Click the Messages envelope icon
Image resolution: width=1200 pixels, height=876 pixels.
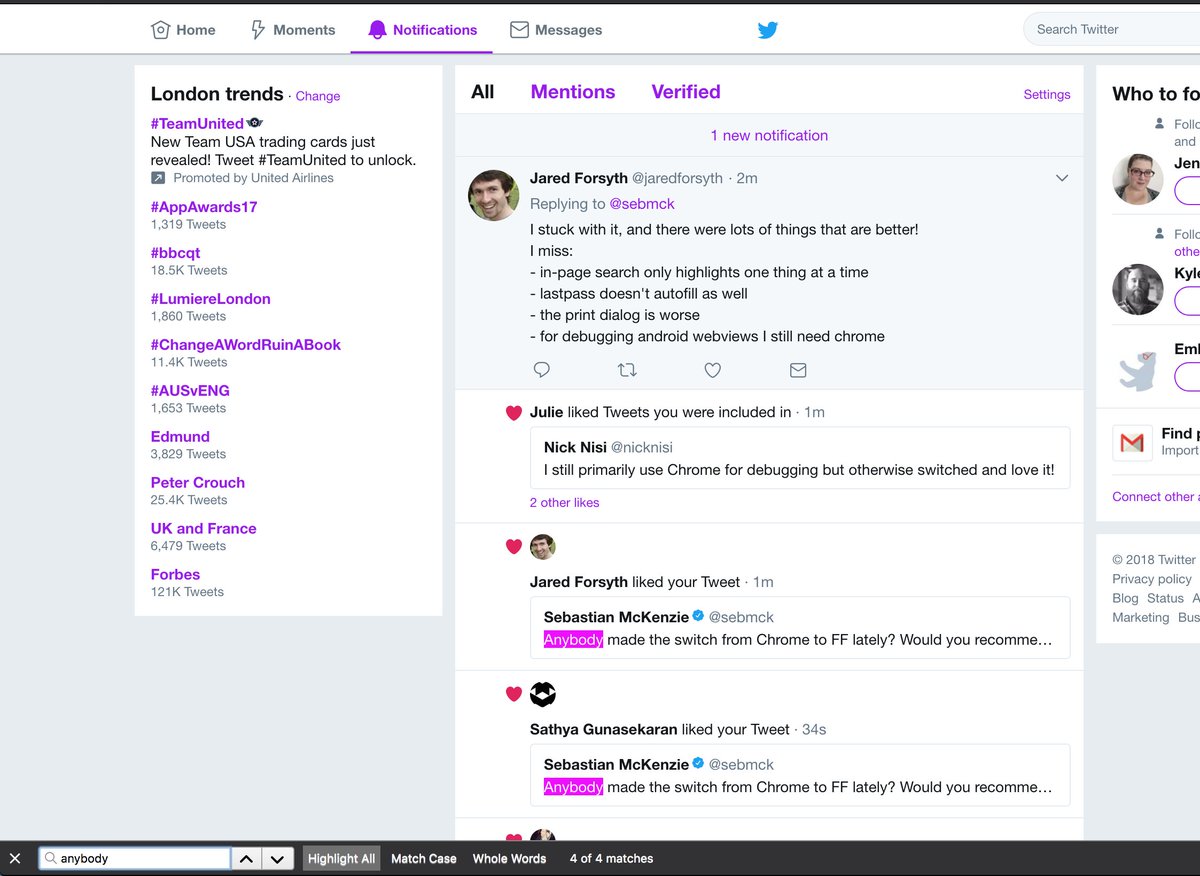pos(519,30)
